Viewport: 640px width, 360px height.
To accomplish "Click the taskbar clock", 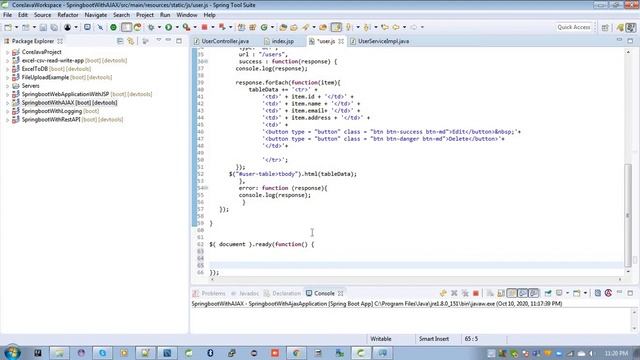I will [616, 353].
